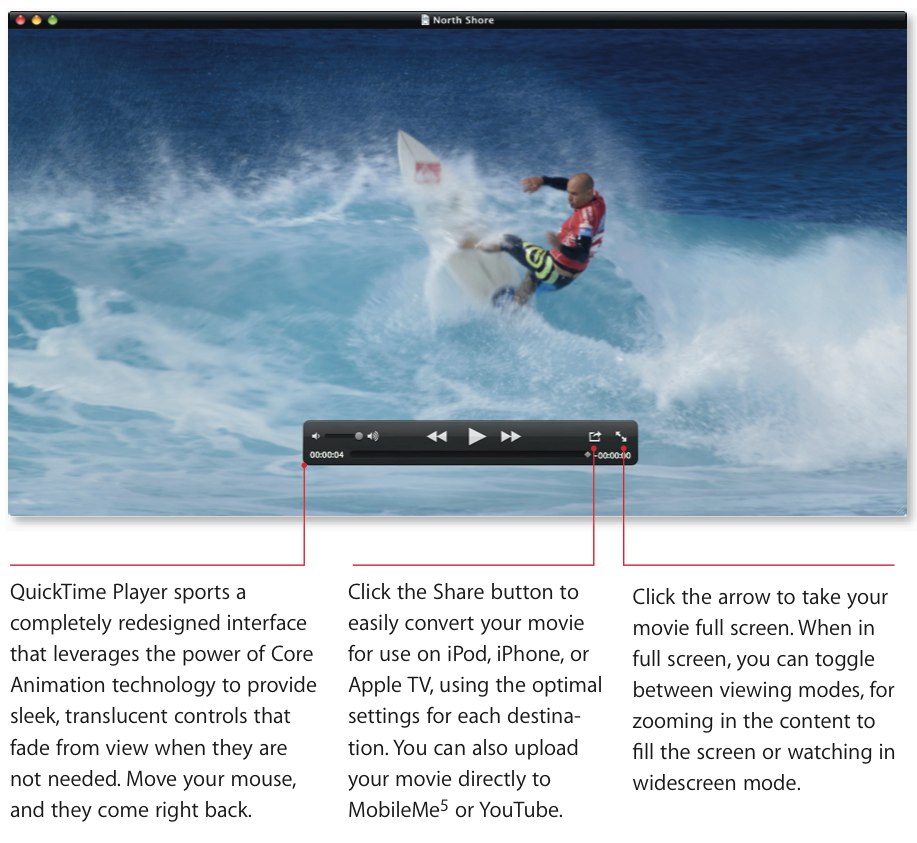Click the Play button in the controller
This screenshot has width=917, height=843.
click(x=477, y=436)
